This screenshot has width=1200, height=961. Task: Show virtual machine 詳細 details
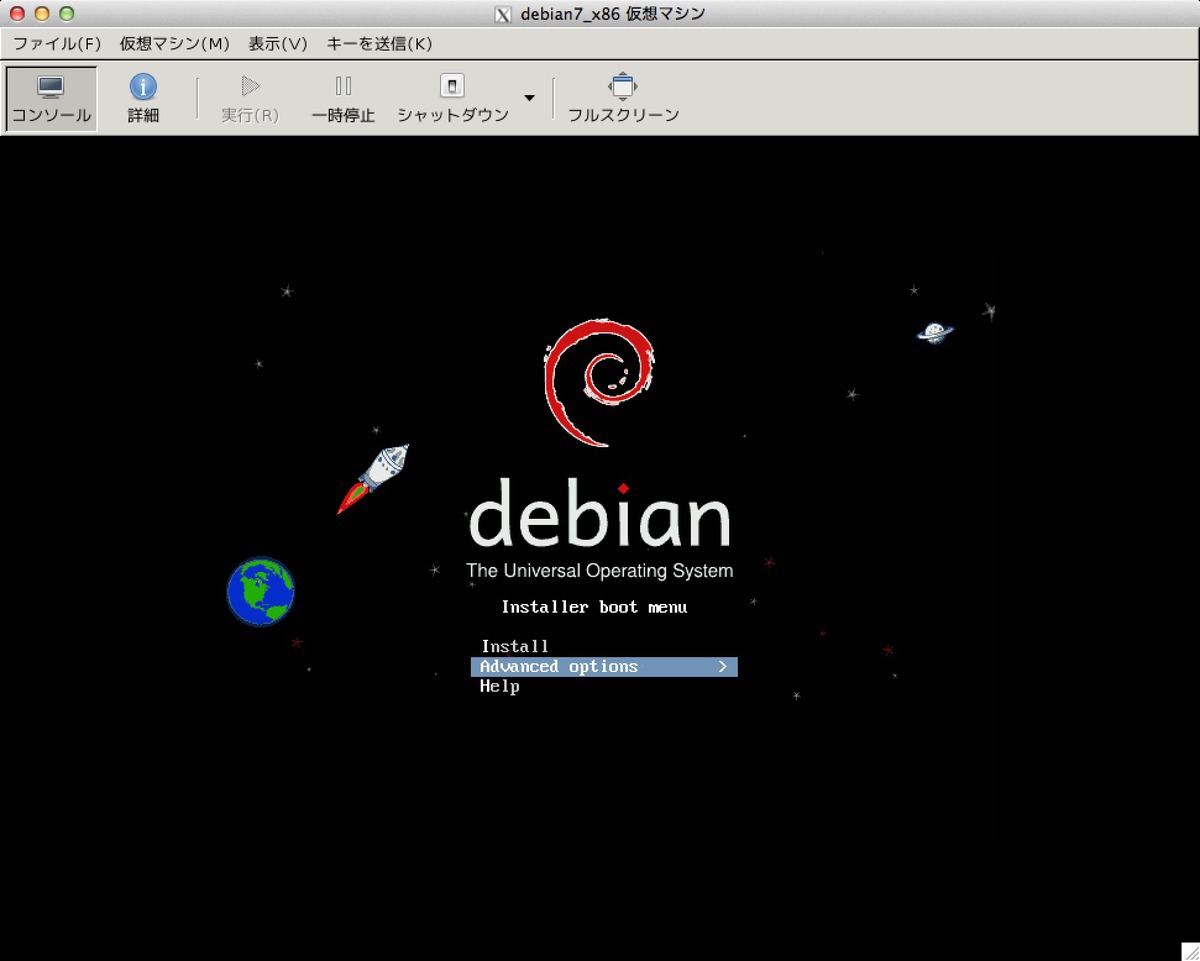coord(143,99)
